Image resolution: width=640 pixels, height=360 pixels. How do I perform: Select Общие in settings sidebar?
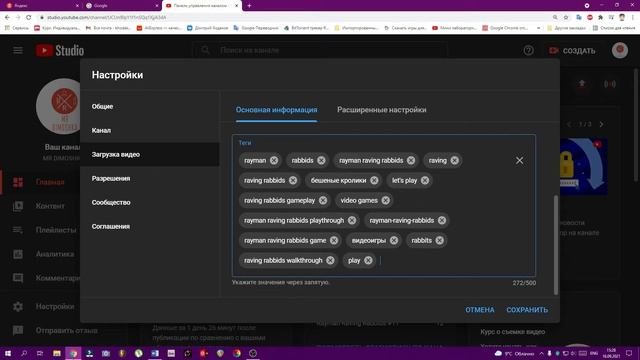[150, 107]
